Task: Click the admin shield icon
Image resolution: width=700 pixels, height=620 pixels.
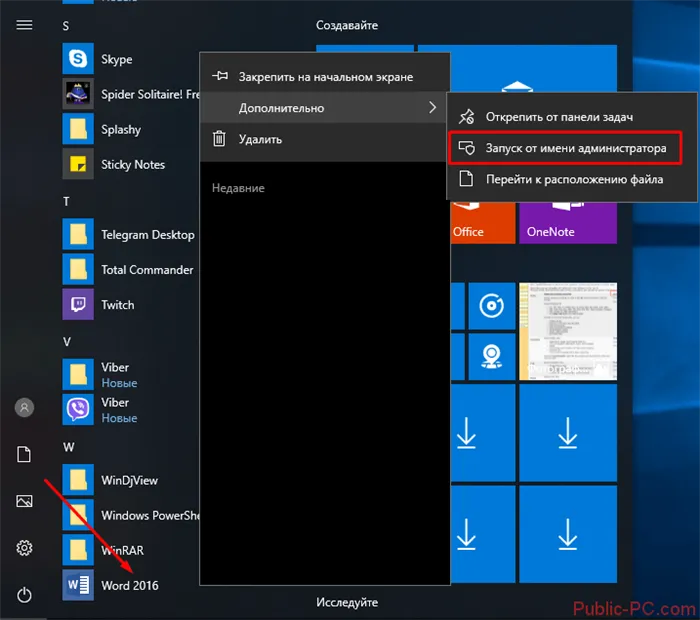Action: (467, 148)
